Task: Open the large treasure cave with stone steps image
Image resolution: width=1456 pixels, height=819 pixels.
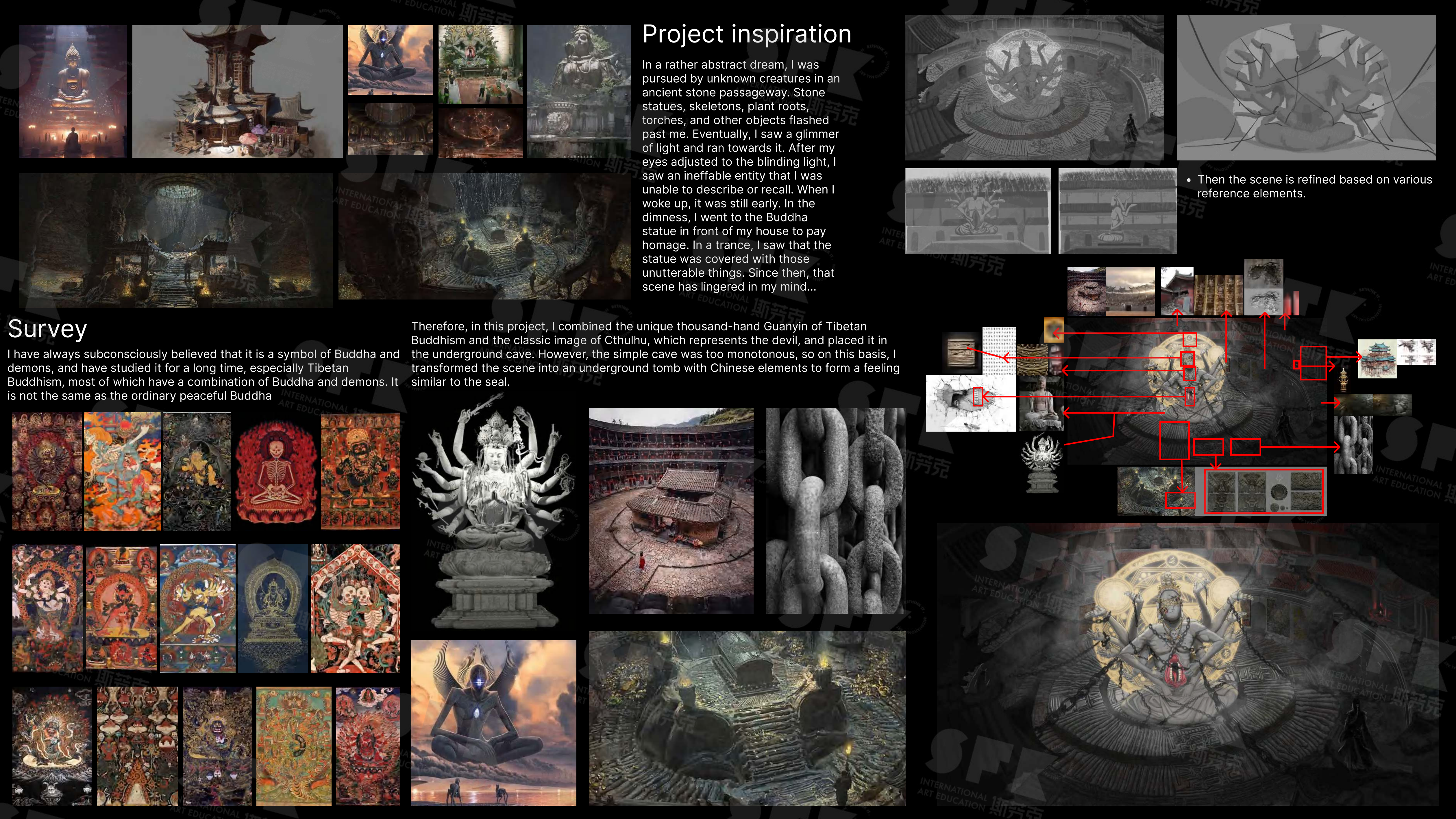Action: [x=747, y=718]
